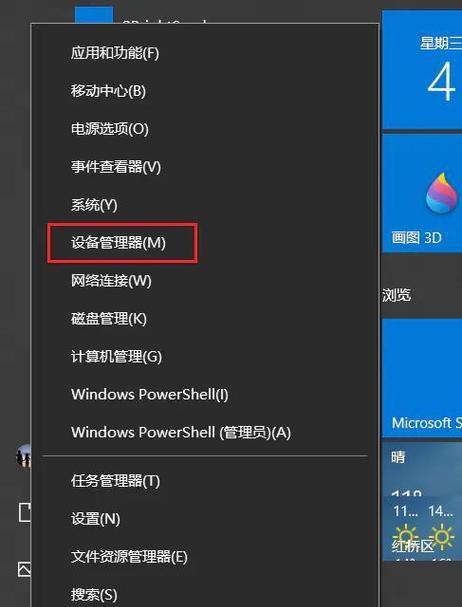Viewport: 462px width, 607px height.
Task: Click the user account avatar icon
Action: point(23,456)
